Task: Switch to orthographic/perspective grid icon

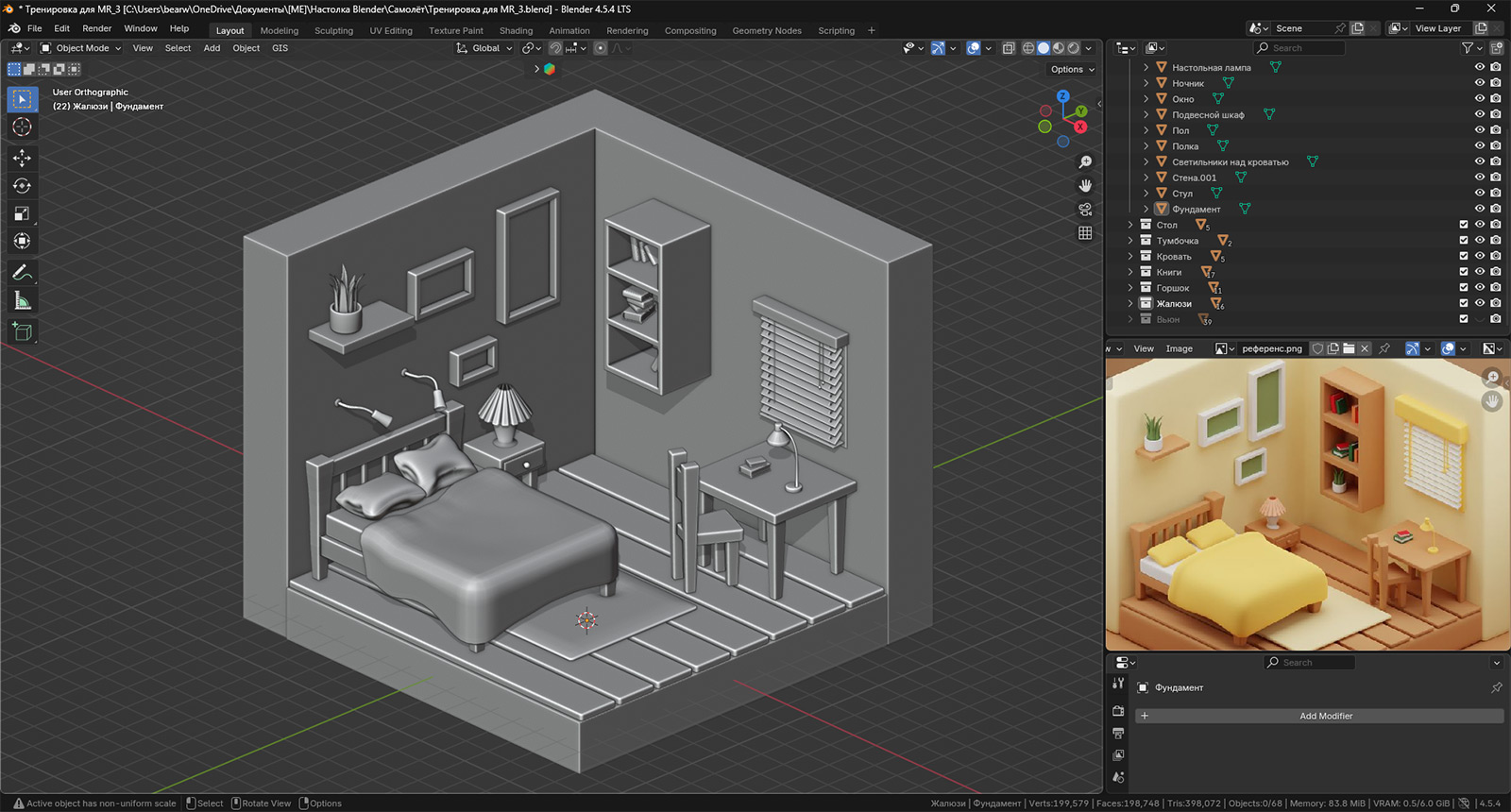Action: (1085, 233)
